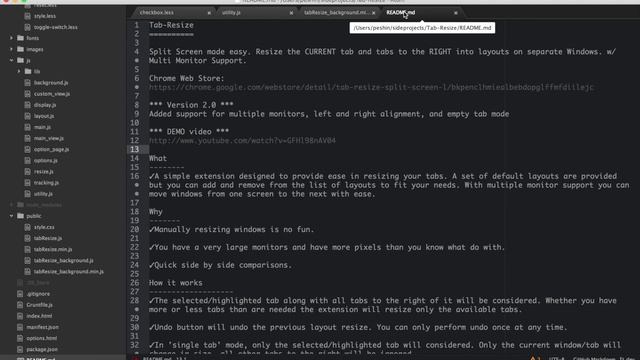The width and height of the screenshot is (640, 360).
Task: Select the README.md tab
Action: 401,13
